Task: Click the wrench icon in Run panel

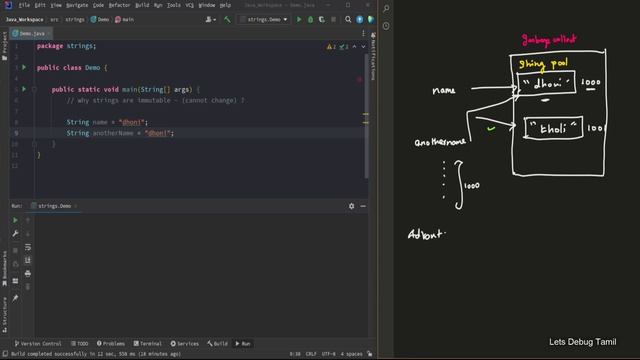Action: pos(15,233)
